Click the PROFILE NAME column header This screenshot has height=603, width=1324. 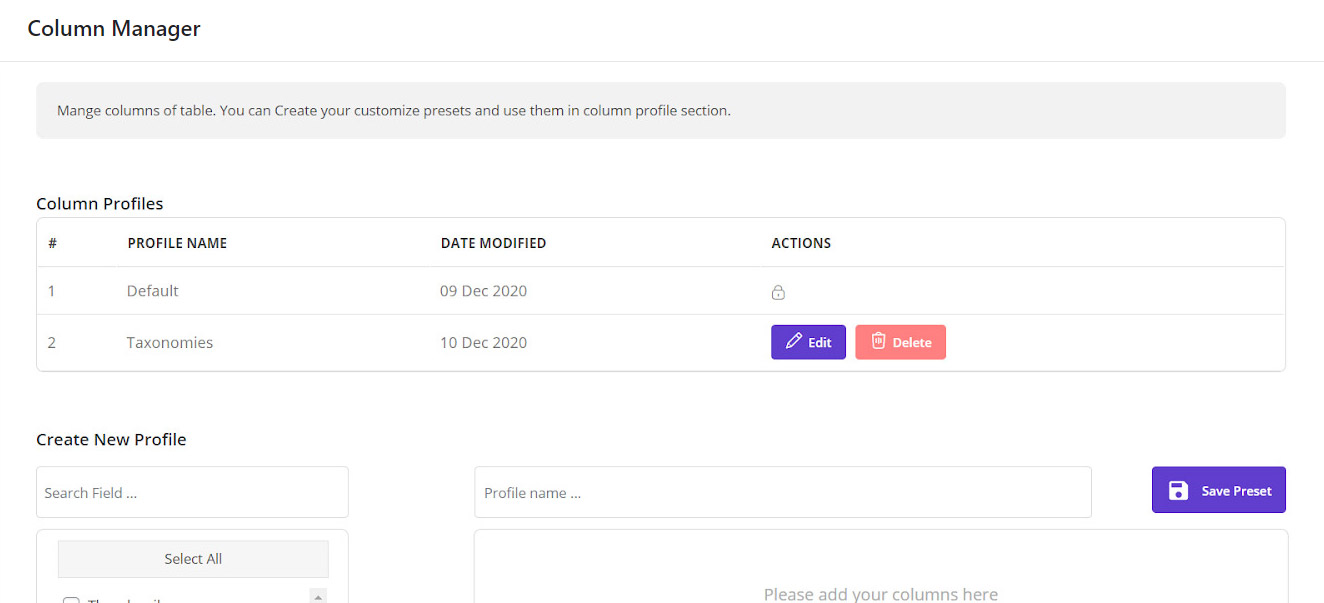pyautogui.click(x=177, y=243)
